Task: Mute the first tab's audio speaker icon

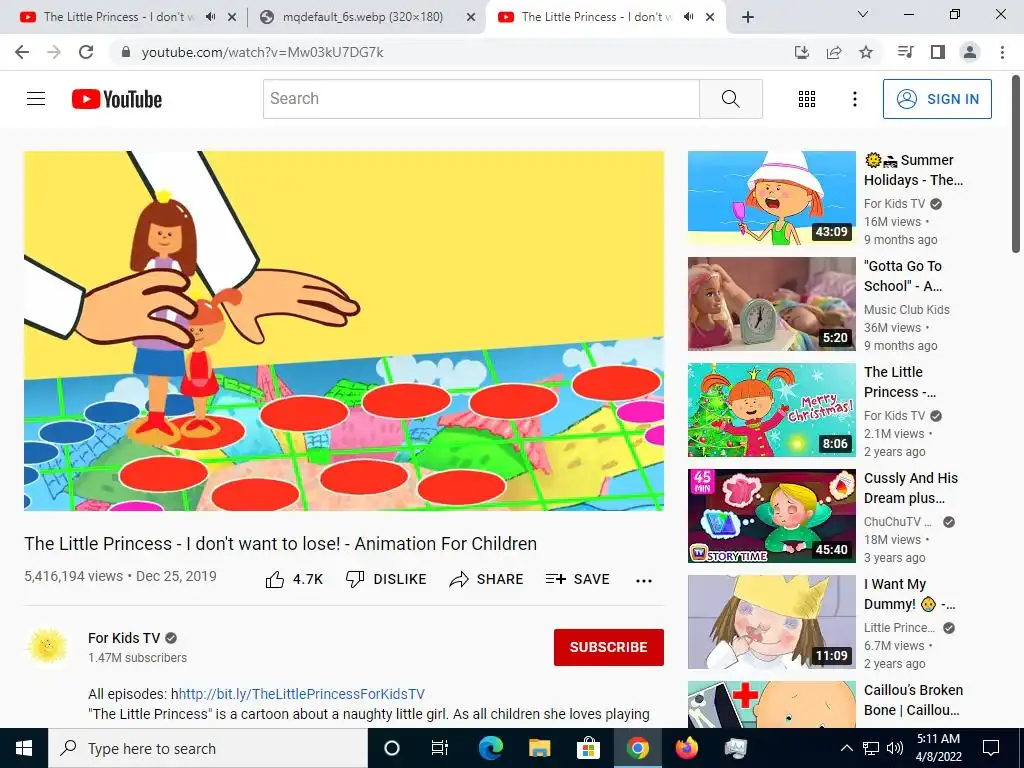Action: pyautogui.click(x=210, y=17)
